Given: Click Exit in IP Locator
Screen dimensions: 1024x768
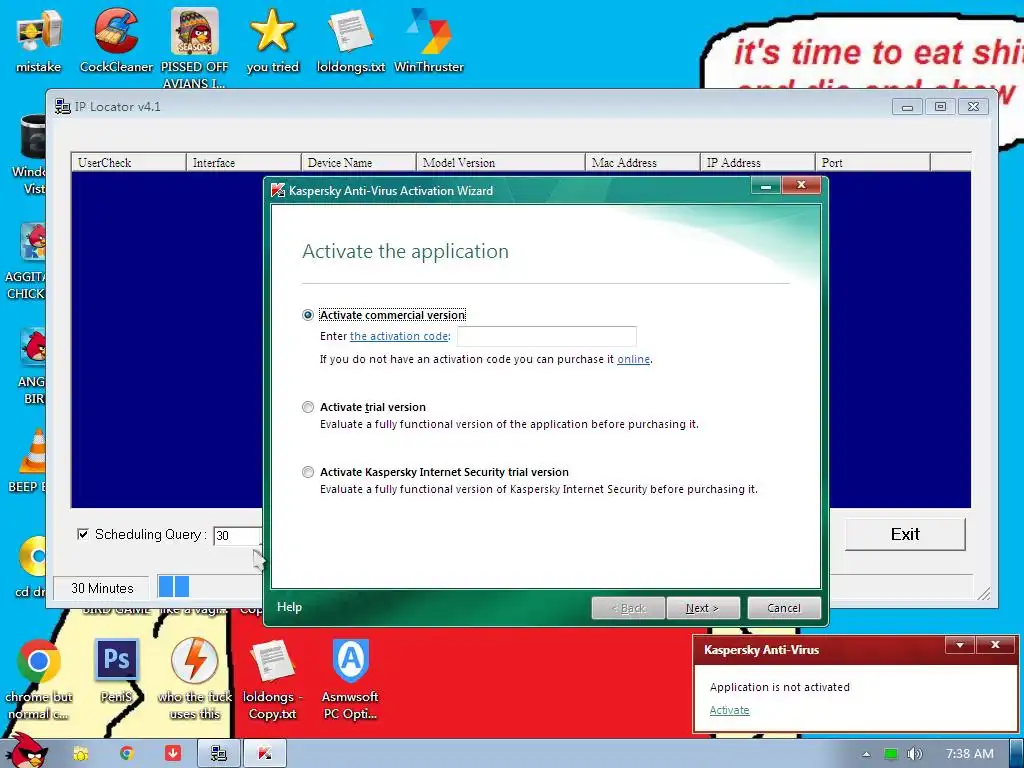Looking at the screenshot, I should click(905, 534).
